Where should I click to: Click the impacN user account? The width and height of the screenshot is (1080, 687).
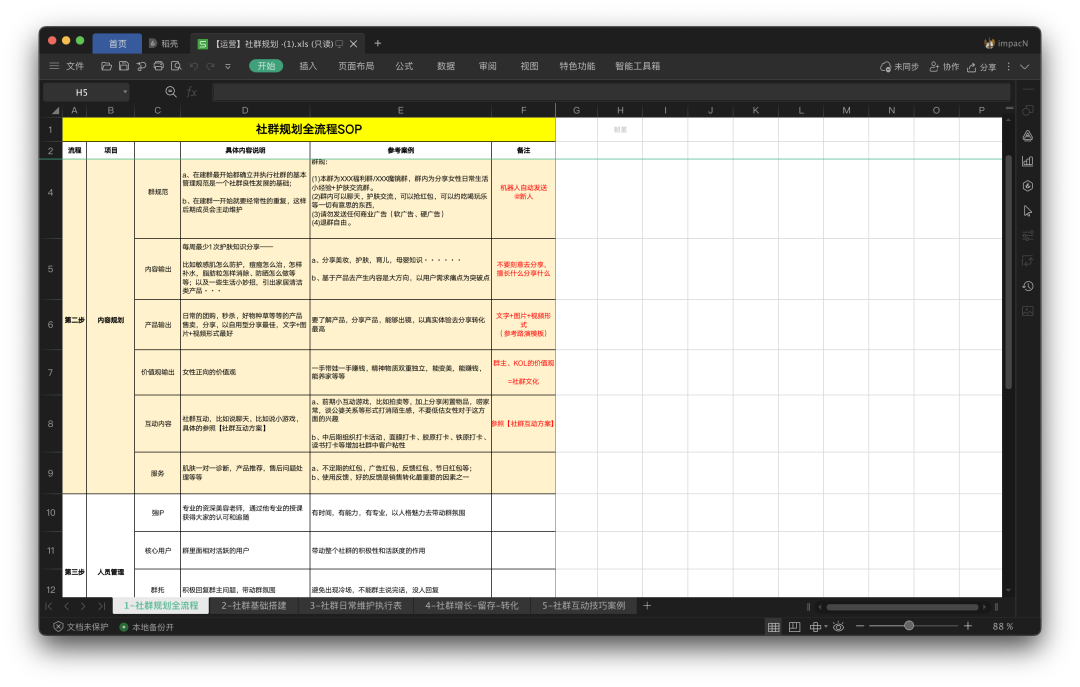[1006, 43]
